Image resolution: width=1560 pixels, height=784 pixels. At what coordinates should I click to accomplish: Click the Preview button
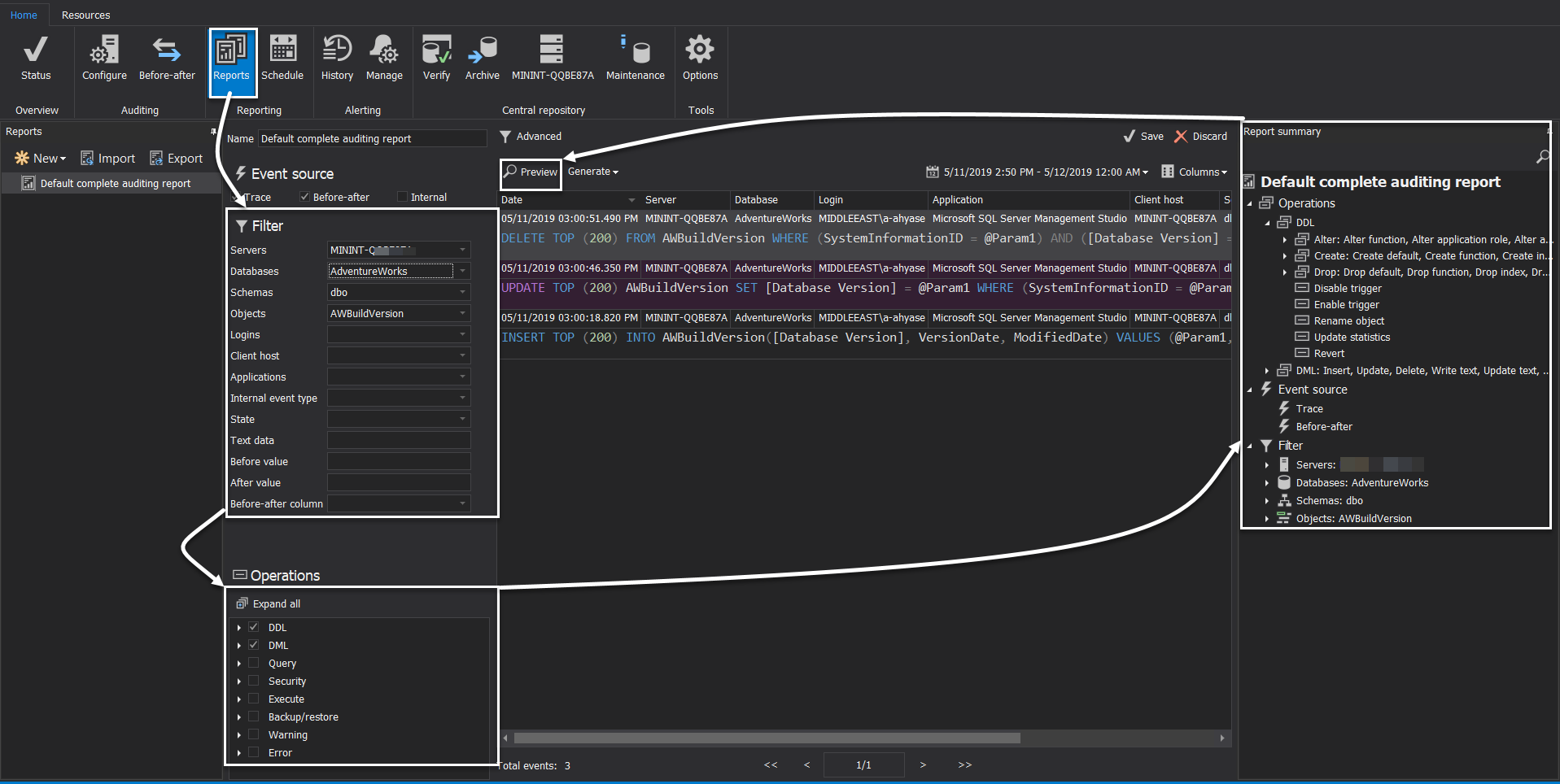pyautogui.click(x=531, y=172)
